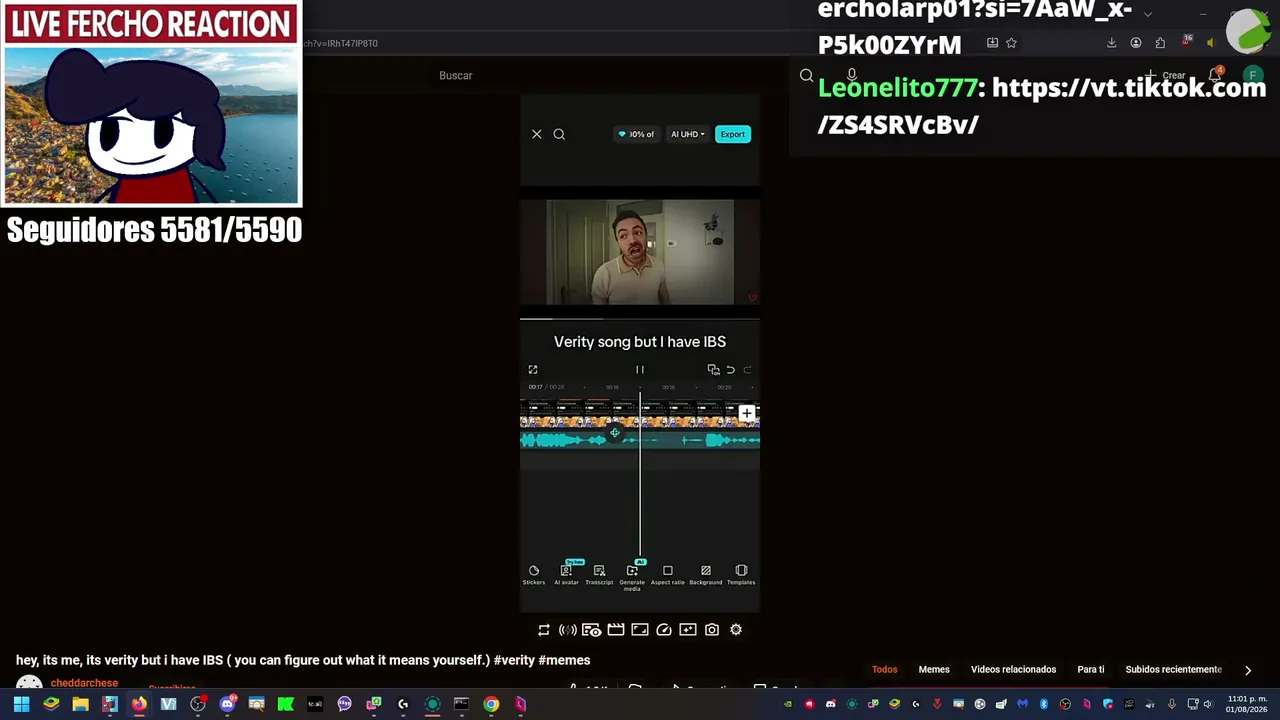Click the keyframe marker on the timeline
1280x720 pixels.
615,433
